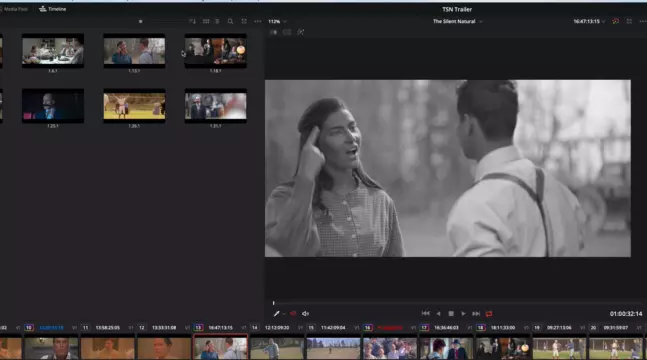
Task: Jump to the first frame
Action: [425, 314]
